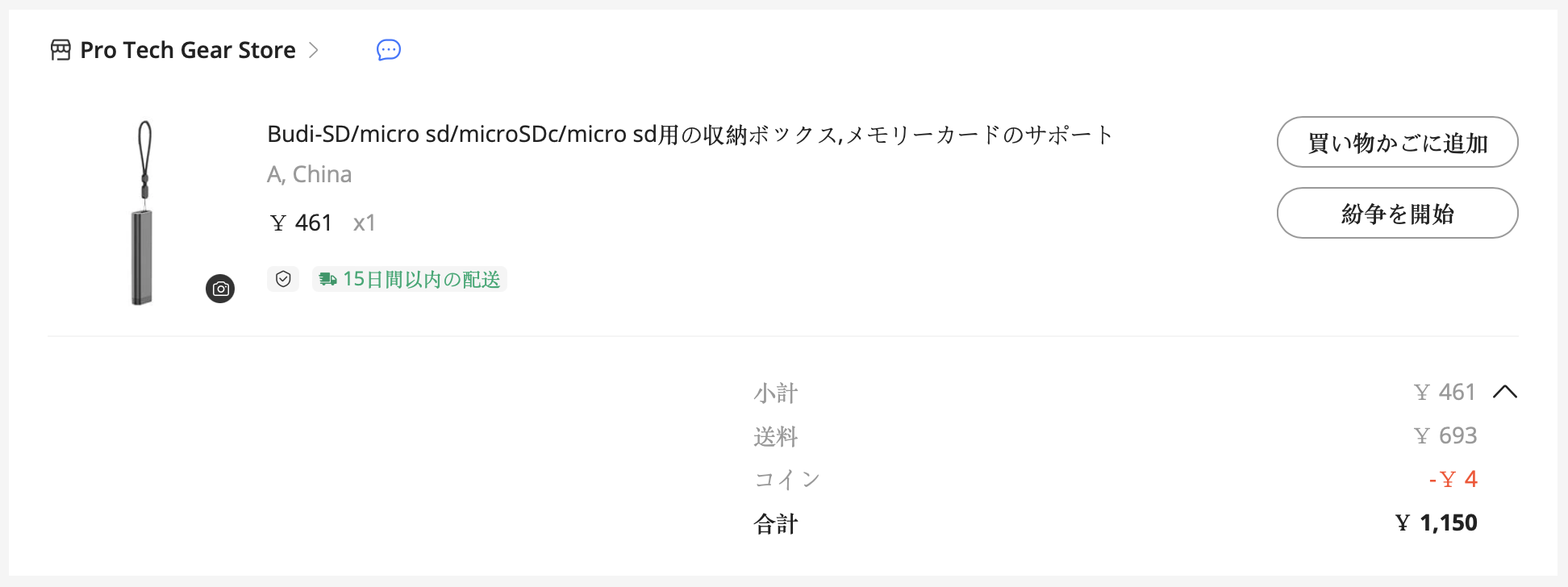This screenshot has width=1568, height=587.
Task: Toggle the coin discount row コイン
Action: tap(786, 479)
